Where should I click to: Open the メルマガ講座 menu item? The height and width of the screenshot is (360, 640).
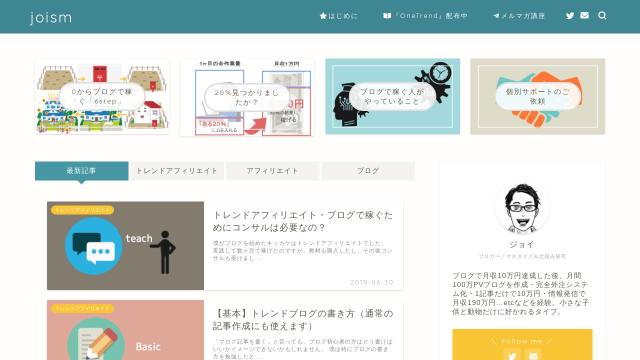point(519,16)
